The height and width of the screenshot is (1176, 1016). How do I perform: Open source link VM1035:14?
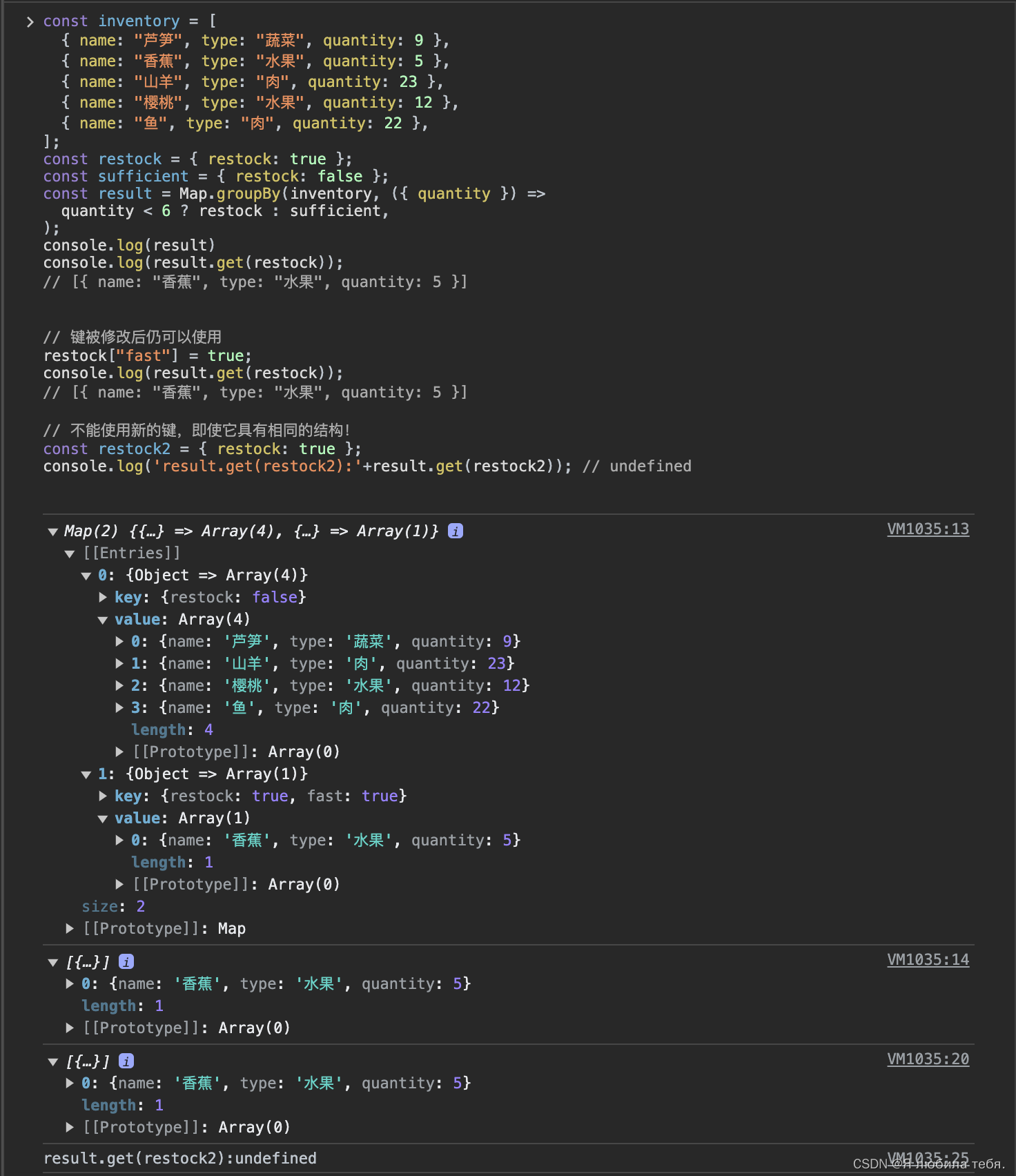point(928,960)
